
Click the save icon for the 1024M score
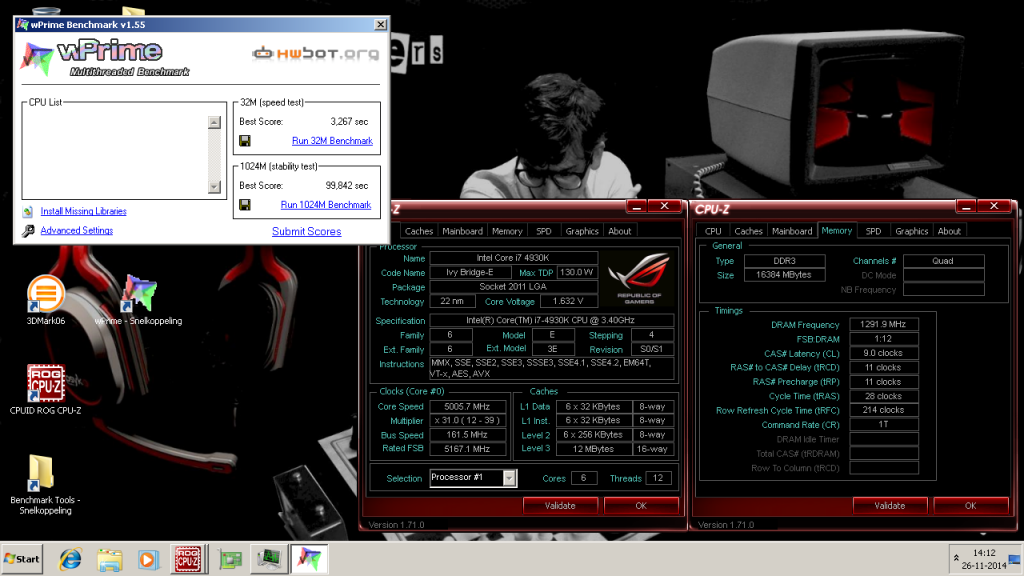pyautogui.click(x=245, y=205)
